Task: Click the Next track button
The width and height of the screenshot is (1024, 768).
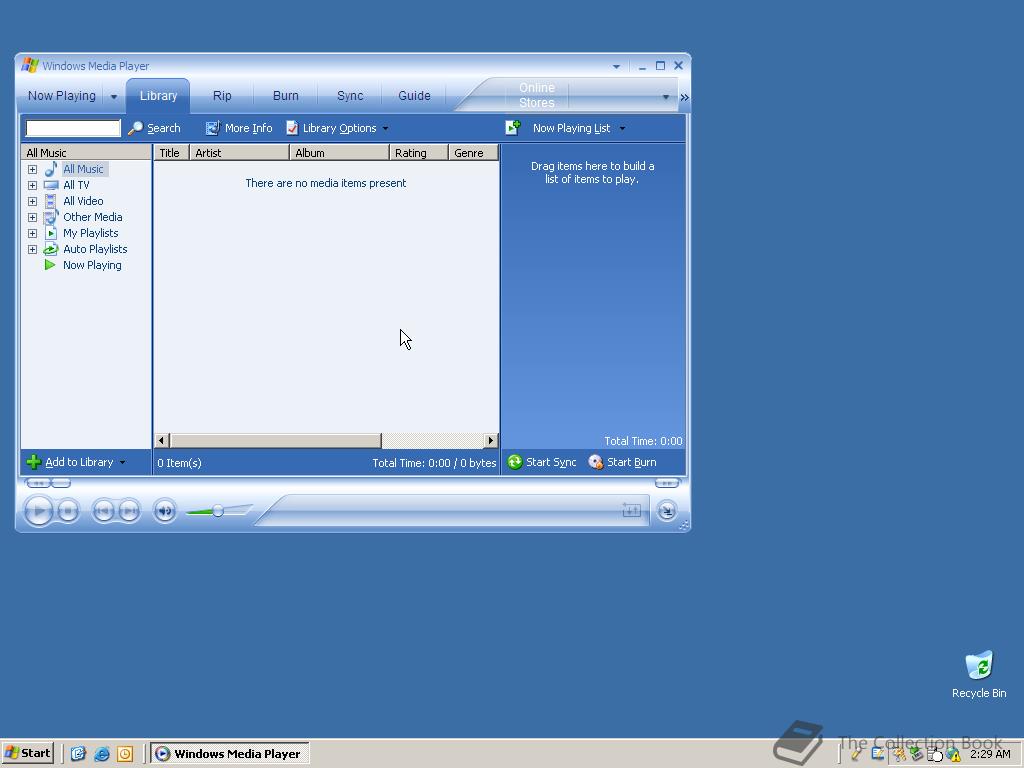Action: click(x=129, y=511)
